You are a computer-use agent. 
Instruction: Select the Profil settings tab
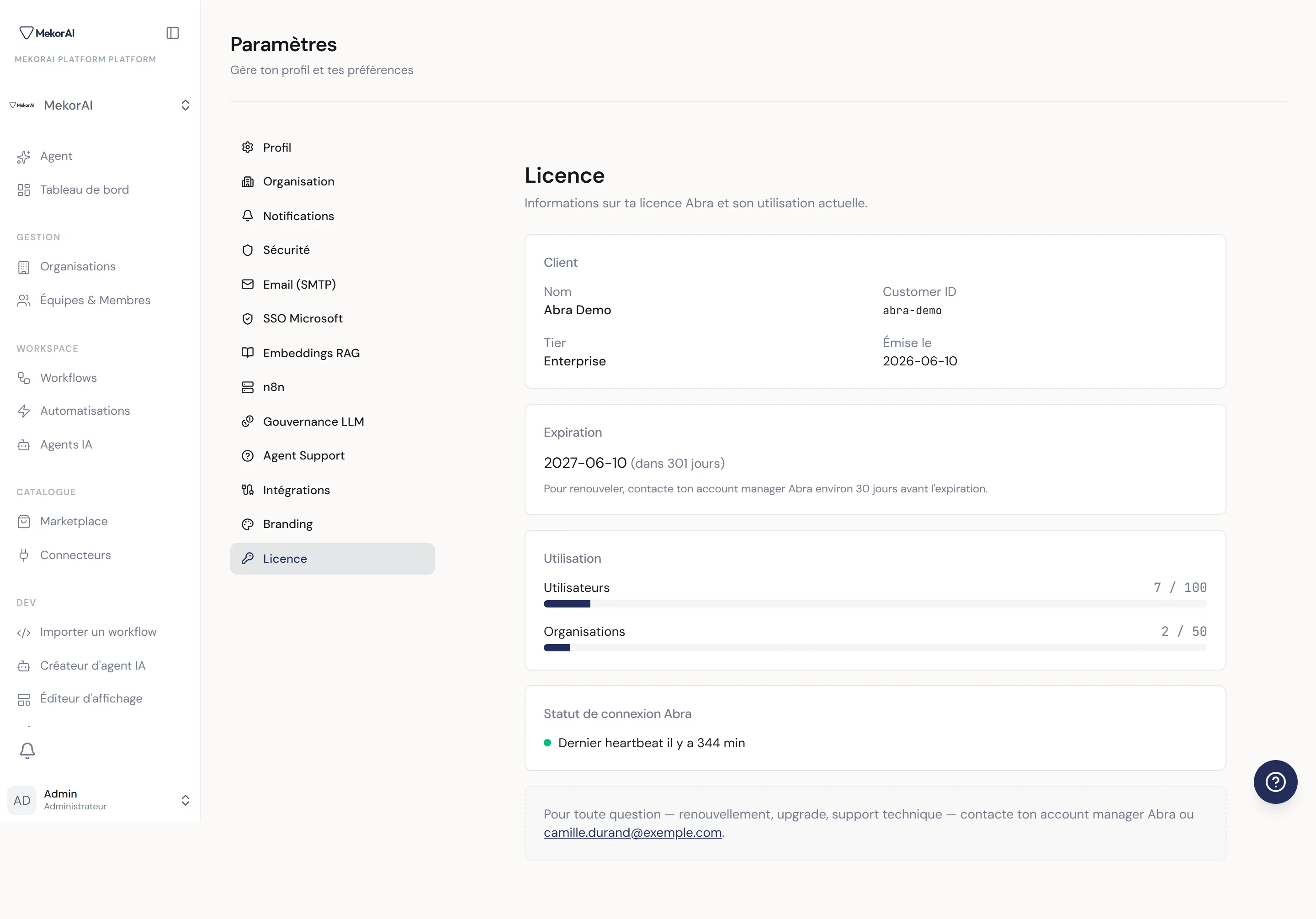tap(333, 147)
